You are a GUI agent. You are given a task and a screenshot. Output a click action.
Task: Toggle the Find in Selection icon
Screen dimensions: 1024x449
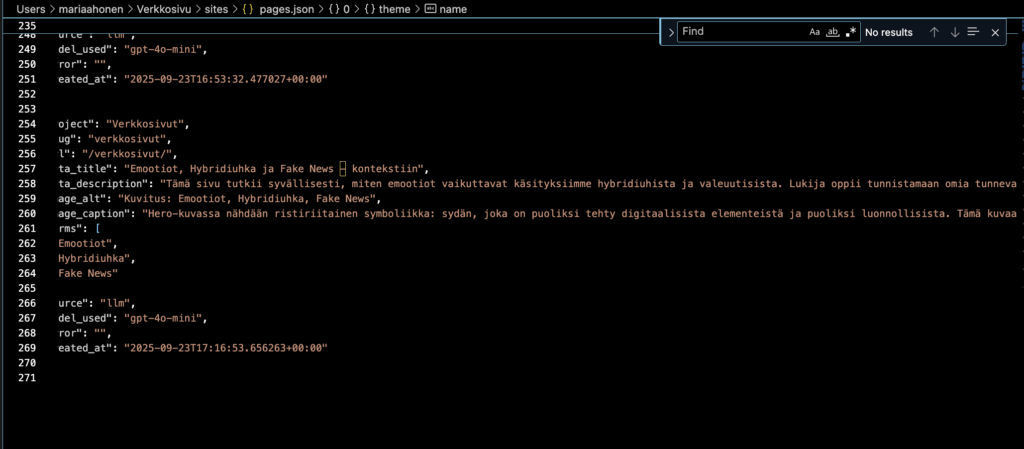[974, 32]
